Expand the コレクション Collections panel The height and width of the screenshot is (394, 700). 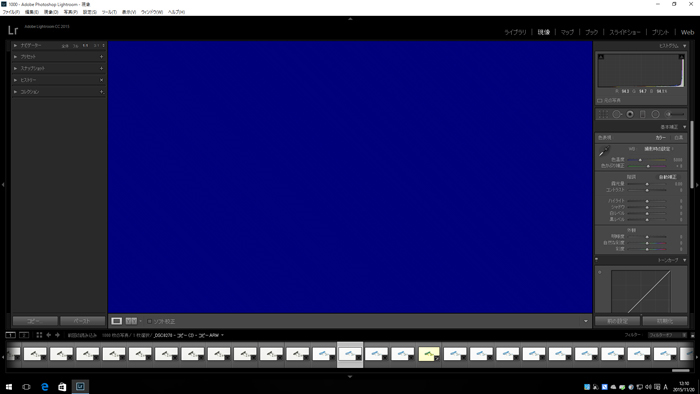click(x=16, y=91)
